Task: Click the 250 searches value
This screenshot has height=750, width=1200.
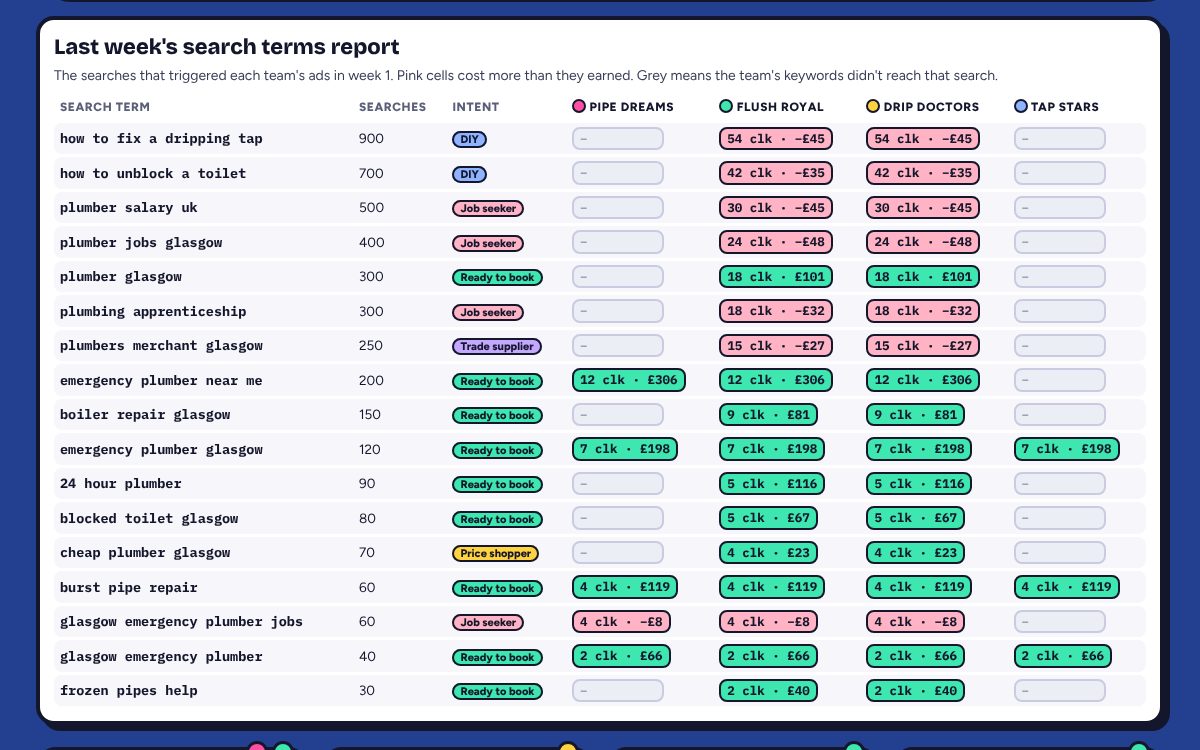Action: tap(371, 346)
